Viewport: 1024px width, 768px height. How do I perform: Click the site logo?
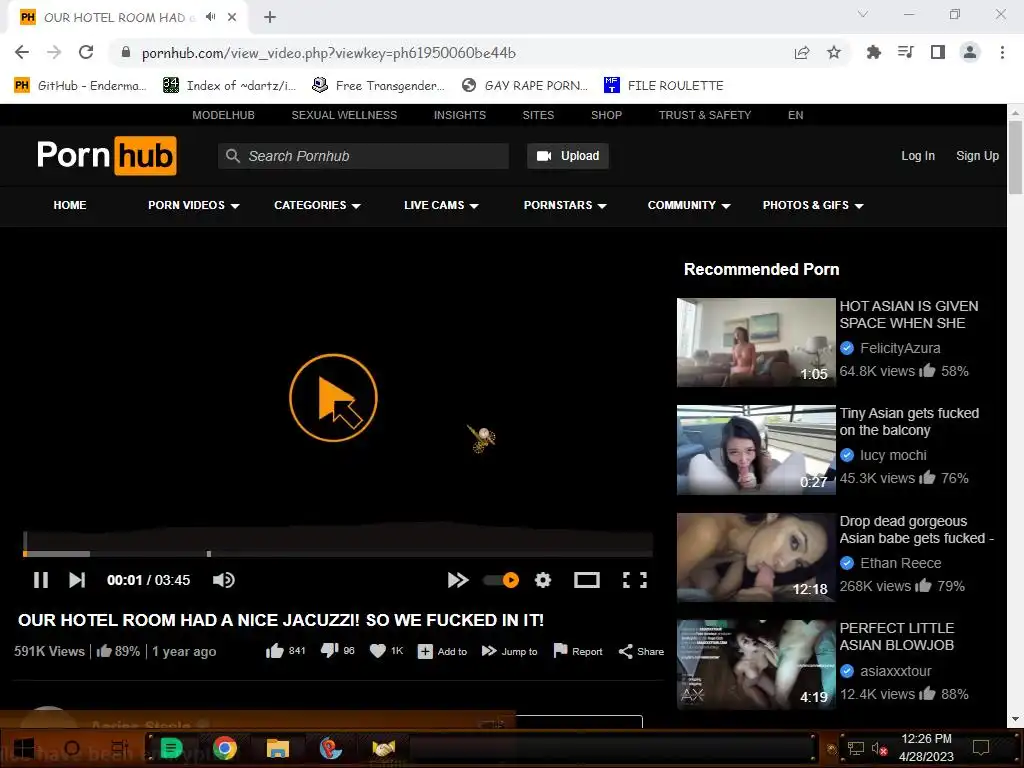[106, 155]
